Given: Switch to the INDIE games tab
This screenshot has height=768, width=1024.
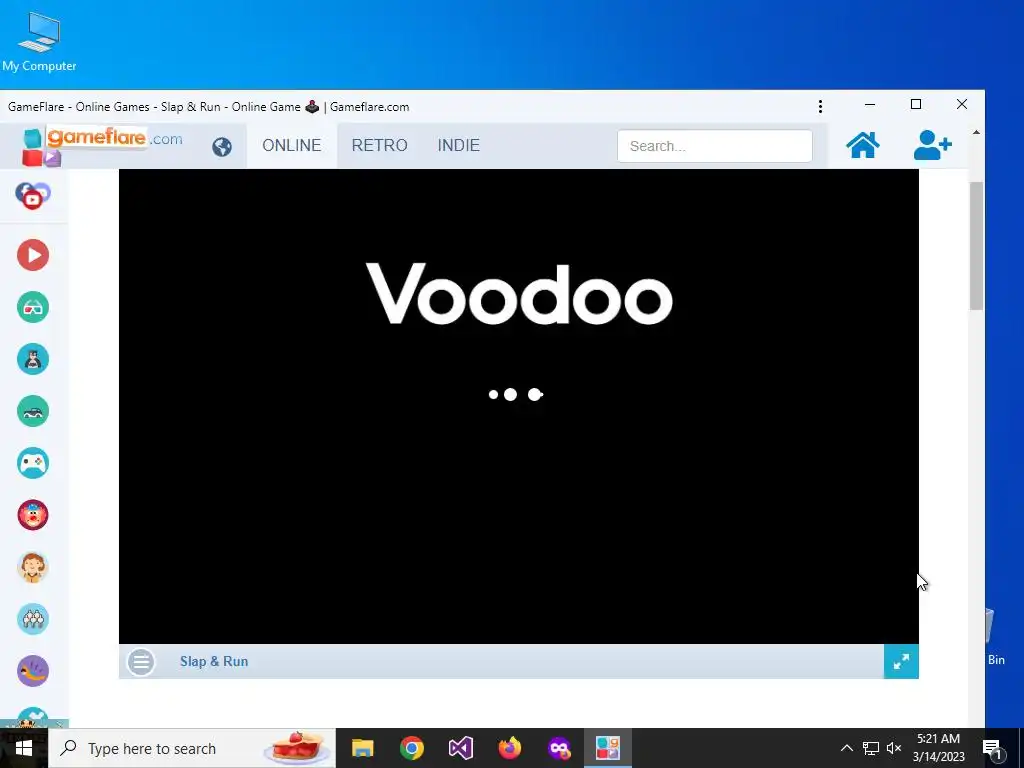Looking at the screenshot, I should pos(458,146).
